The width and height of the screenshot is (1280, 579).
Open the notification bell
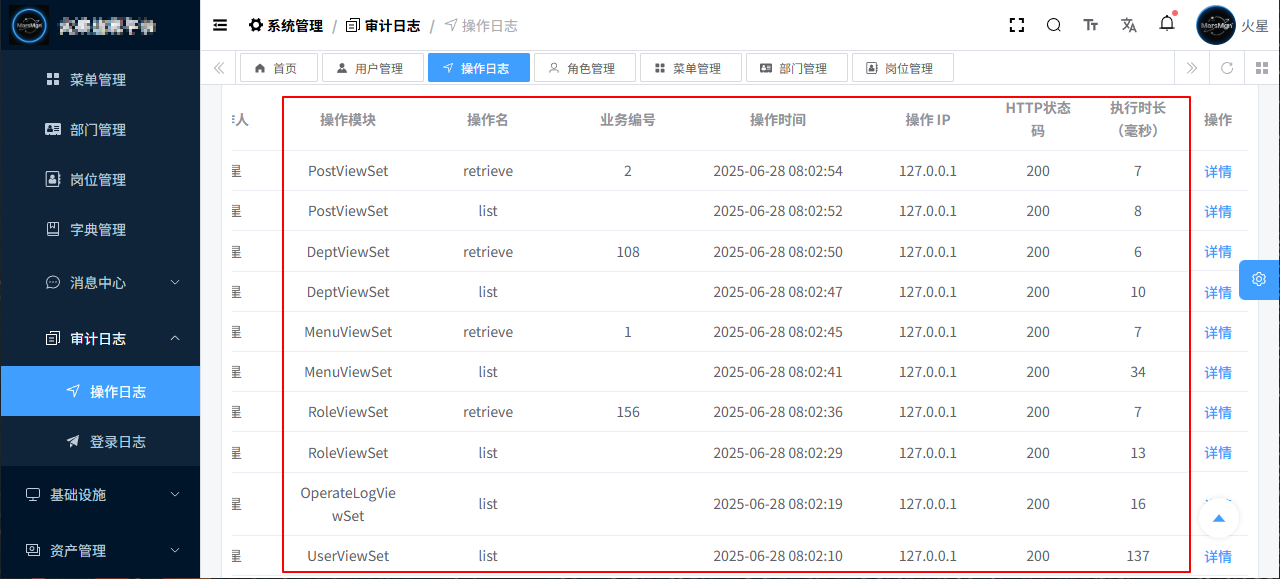click(x=1167, y=25)
